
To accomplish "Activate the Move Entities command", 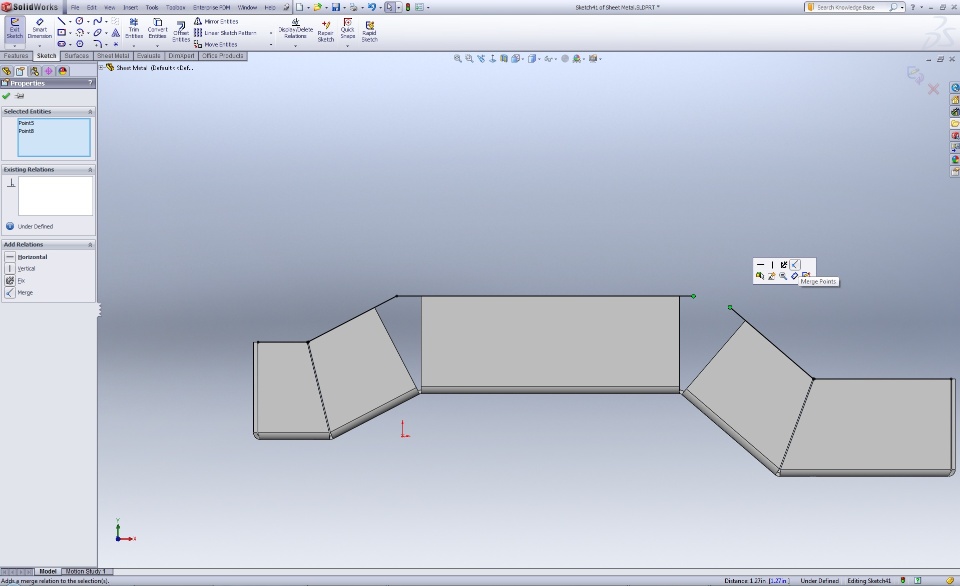I will tap(216, 45).
